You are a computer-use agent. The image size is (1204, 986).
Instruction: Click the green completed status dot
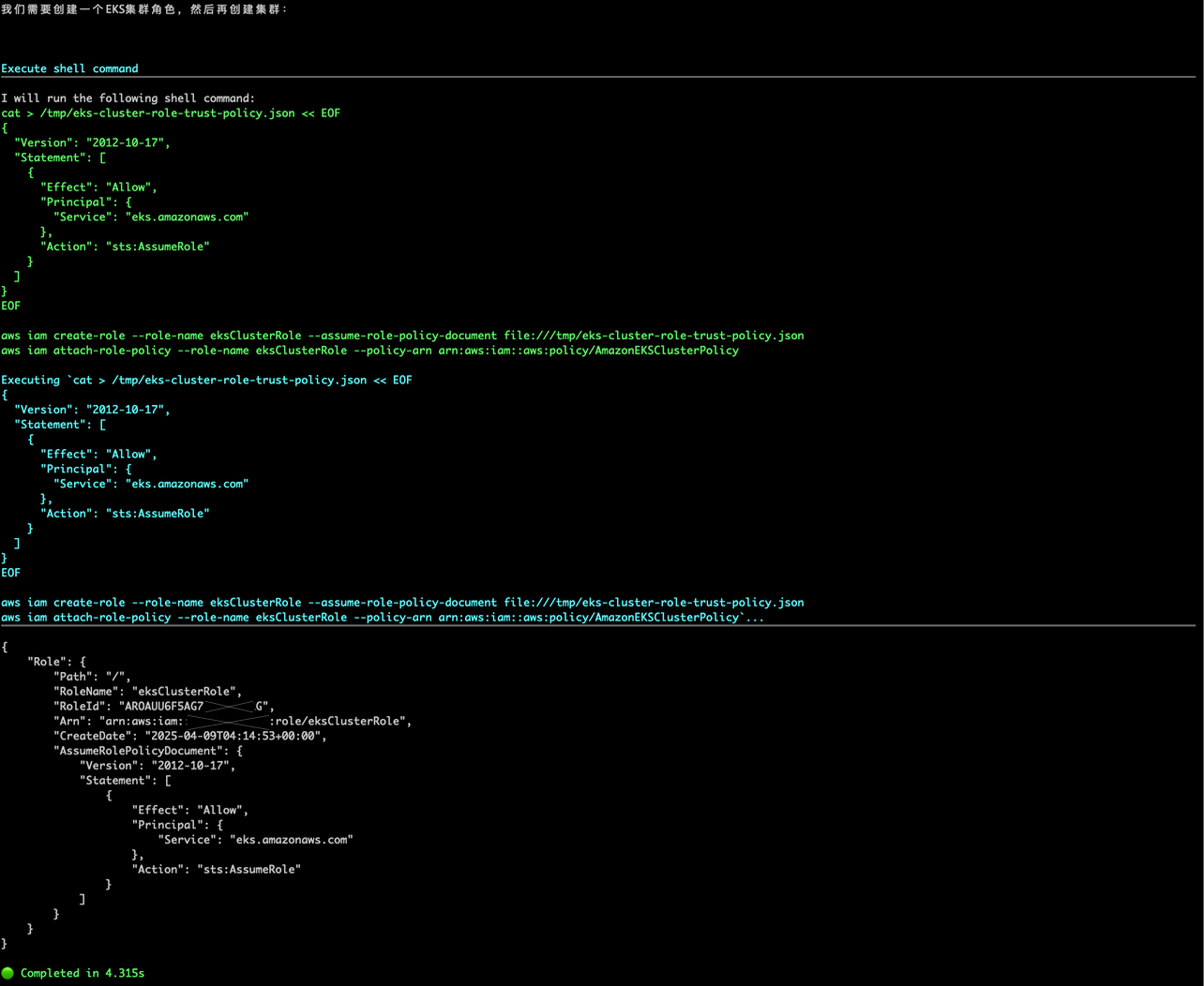[8, 973]
